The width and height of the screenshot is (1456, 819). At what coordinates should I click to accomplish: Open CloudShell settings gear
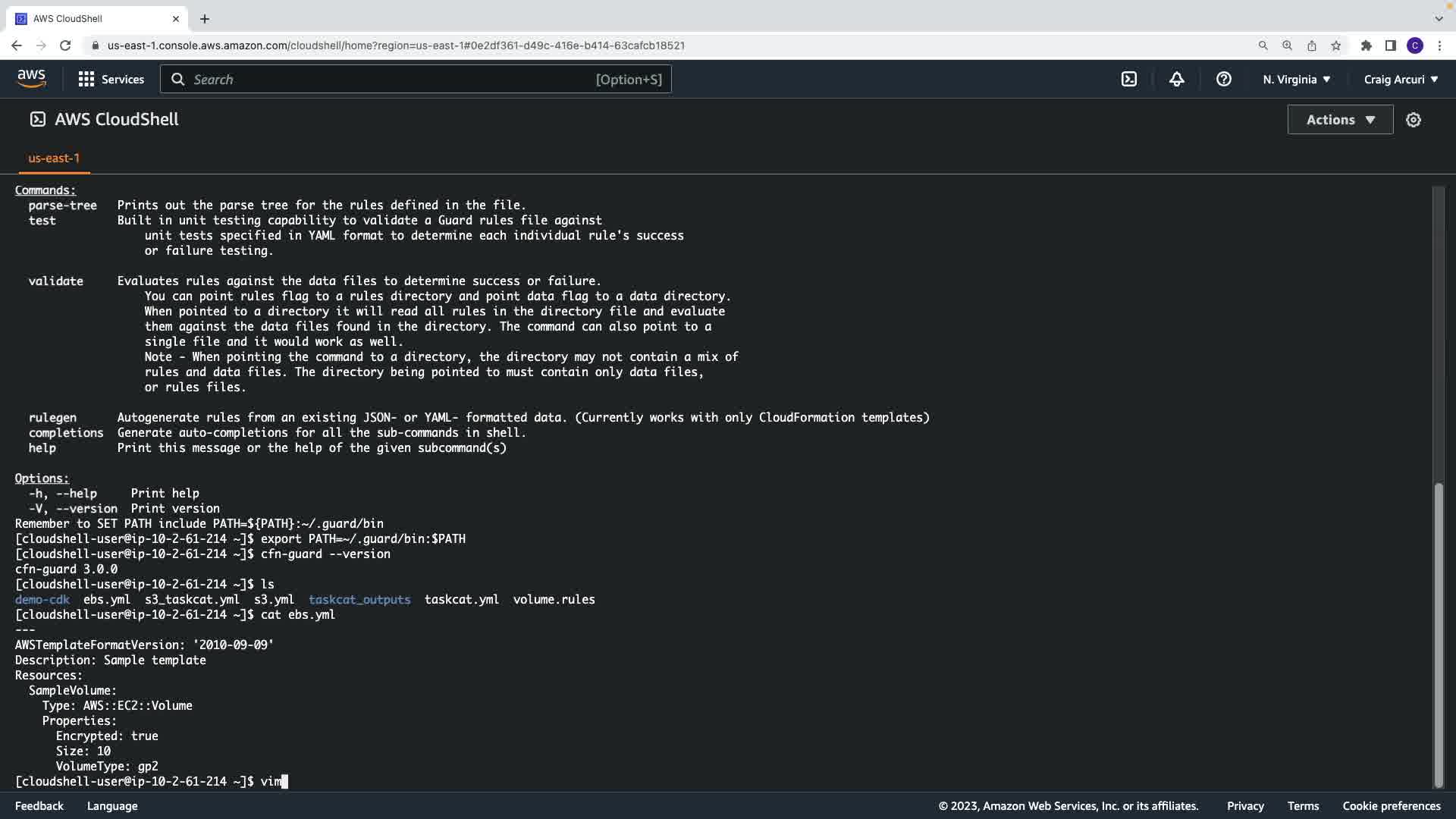(1413, 120)
